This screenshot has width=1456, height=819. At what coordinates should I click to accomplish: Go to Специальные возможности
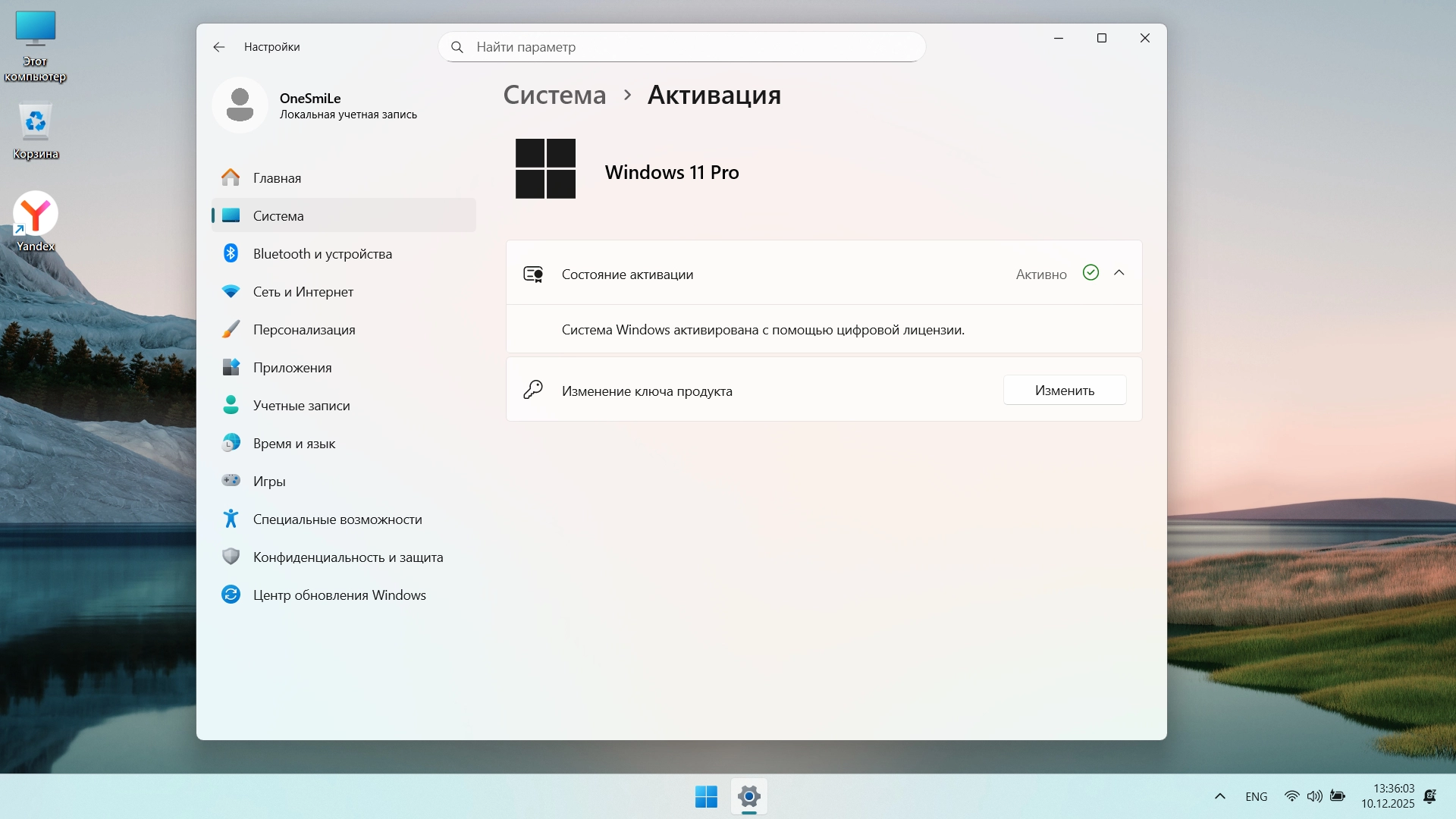coord(337,519)
